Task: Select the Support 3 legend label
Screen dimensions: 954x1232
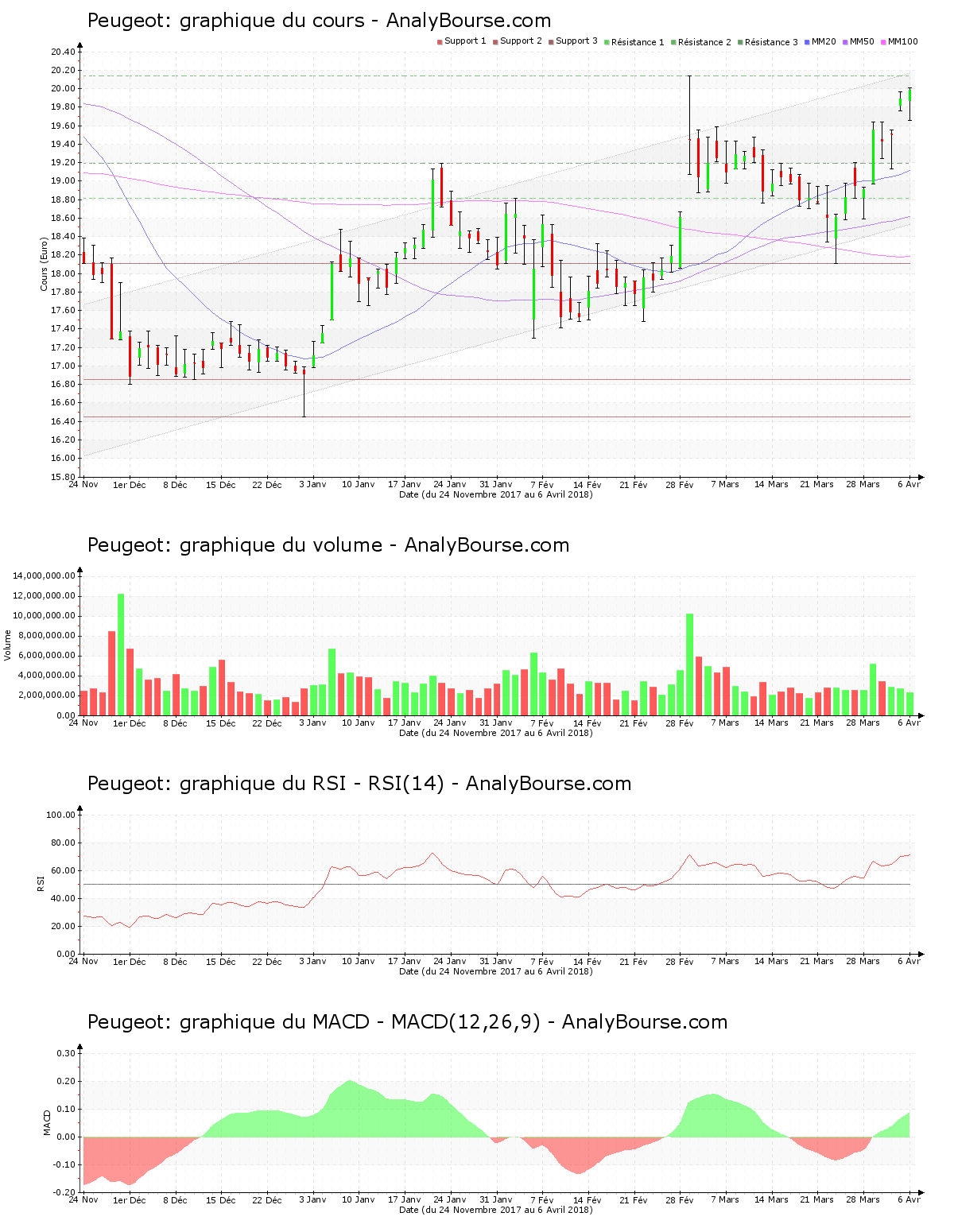Action: coord(576,41)
